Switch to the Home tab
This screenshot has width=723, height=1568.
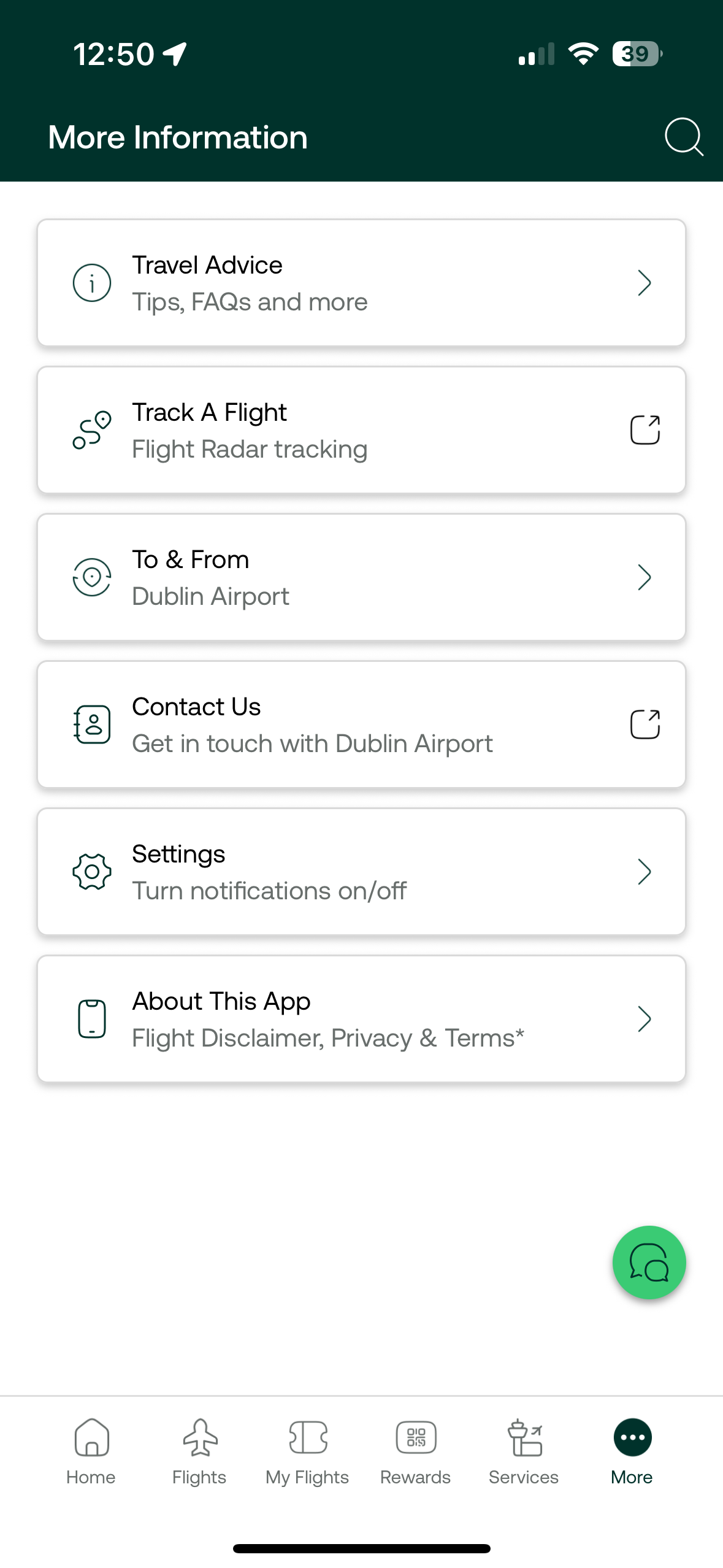click(x=91, y=1451)
